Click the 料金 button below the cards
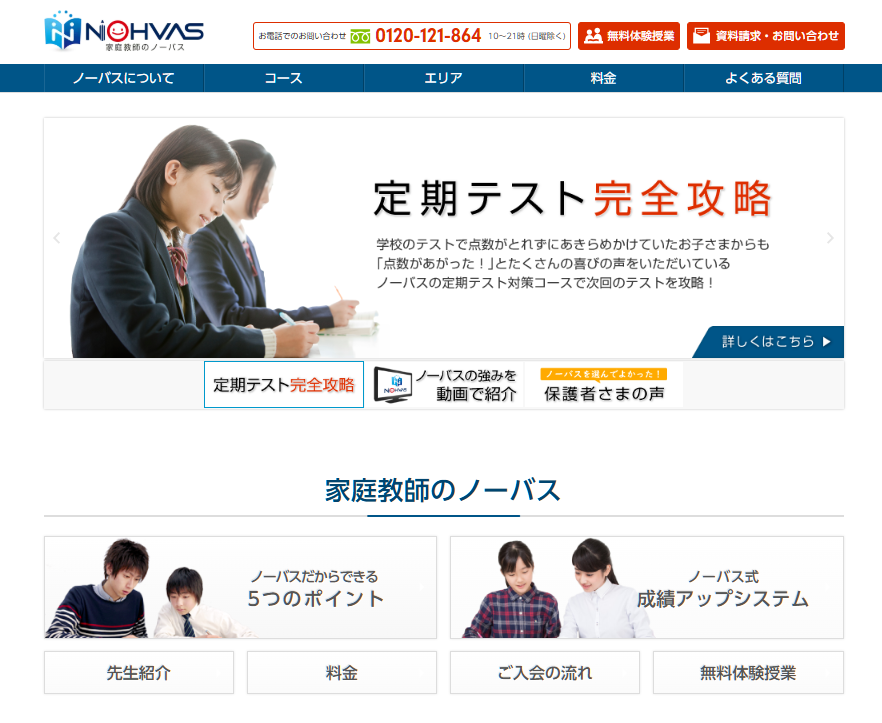The height and width of the screenshot is (723, 882). pyautogui.click(x=342, y=672)
